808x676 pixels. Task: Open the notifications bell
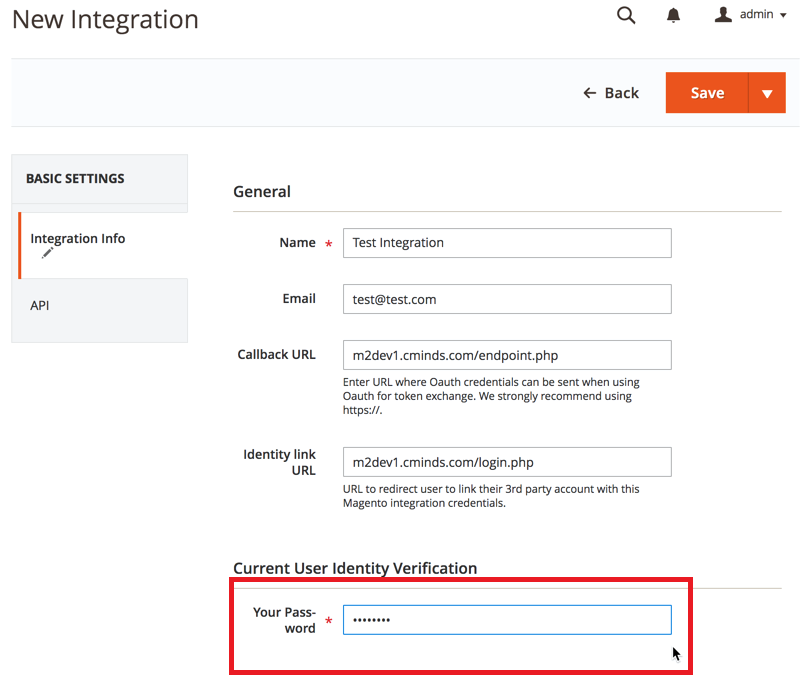[674, 15]
